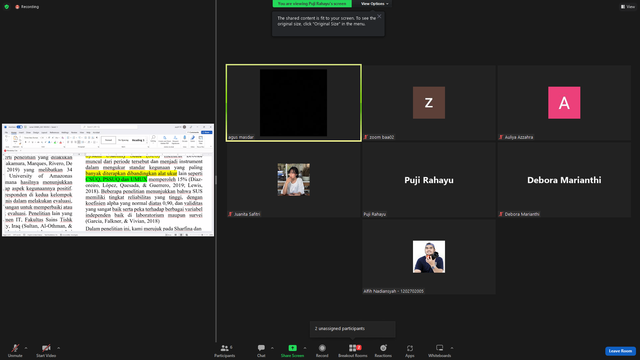Click the green encryption shield icon
640x360 pixels.
[x=7, y=7]
